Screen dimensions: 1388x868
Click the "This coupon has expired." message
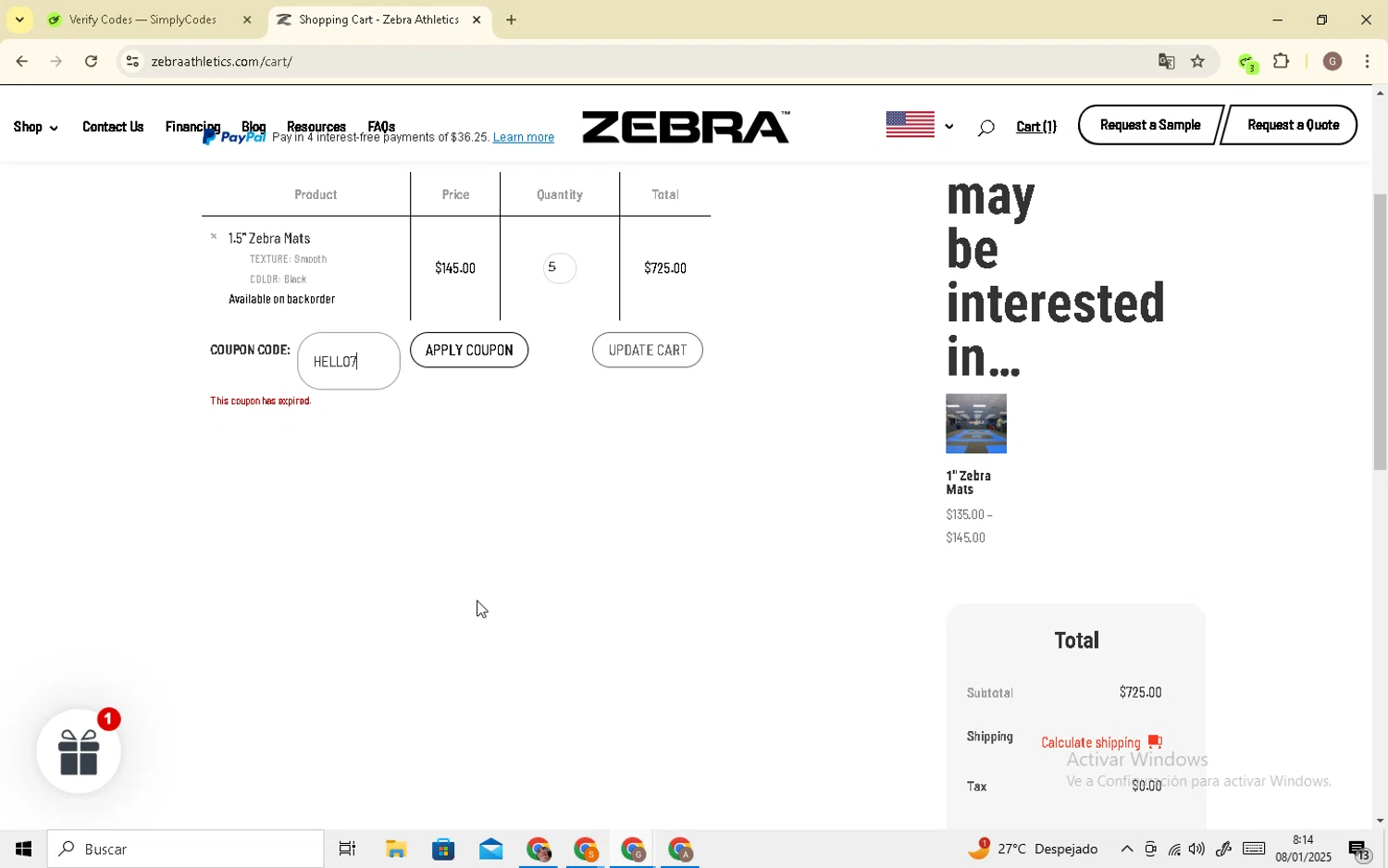(x=261, y=402)
